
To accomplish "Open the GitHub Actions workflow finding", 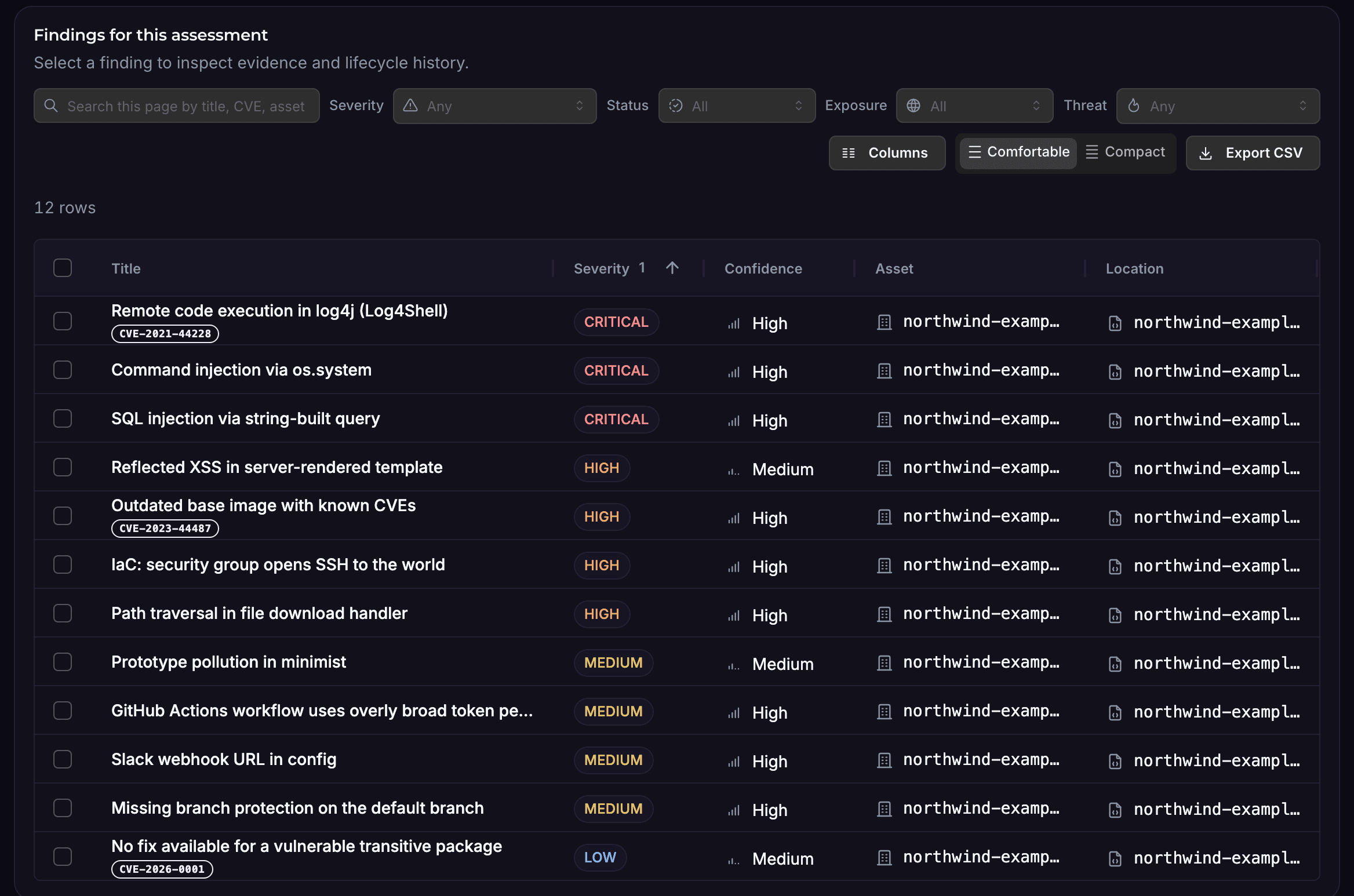I will coord(322,711).
